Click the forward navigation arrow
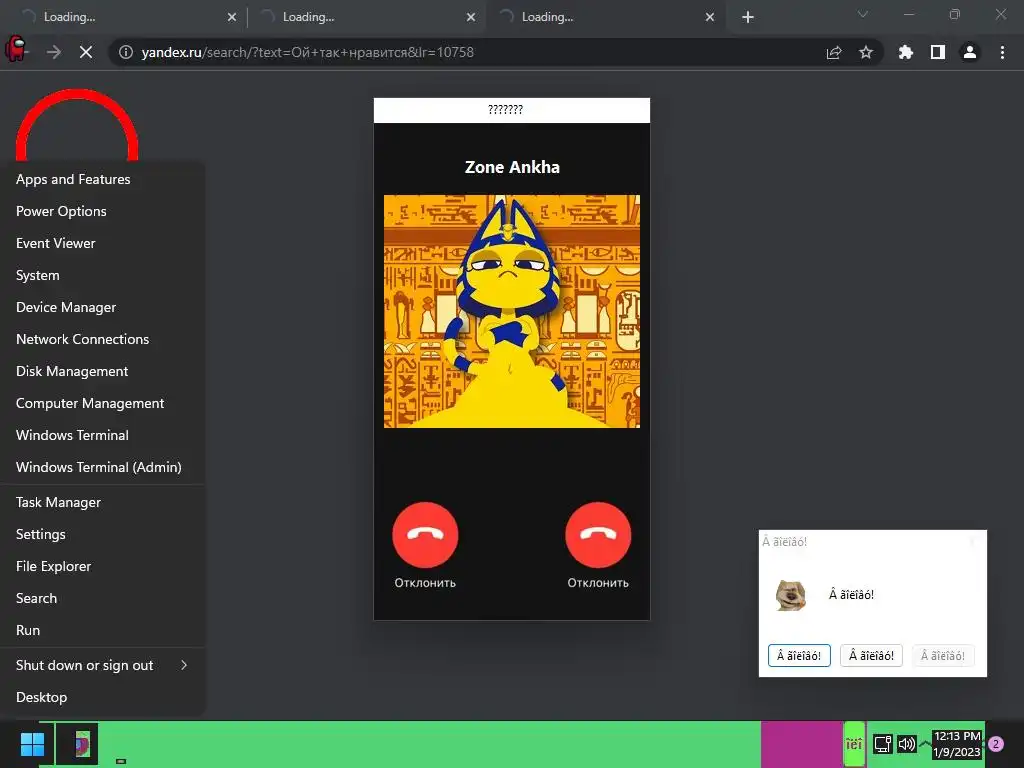This screenshot has height=768, width=1024. click(x=54, y=52)
